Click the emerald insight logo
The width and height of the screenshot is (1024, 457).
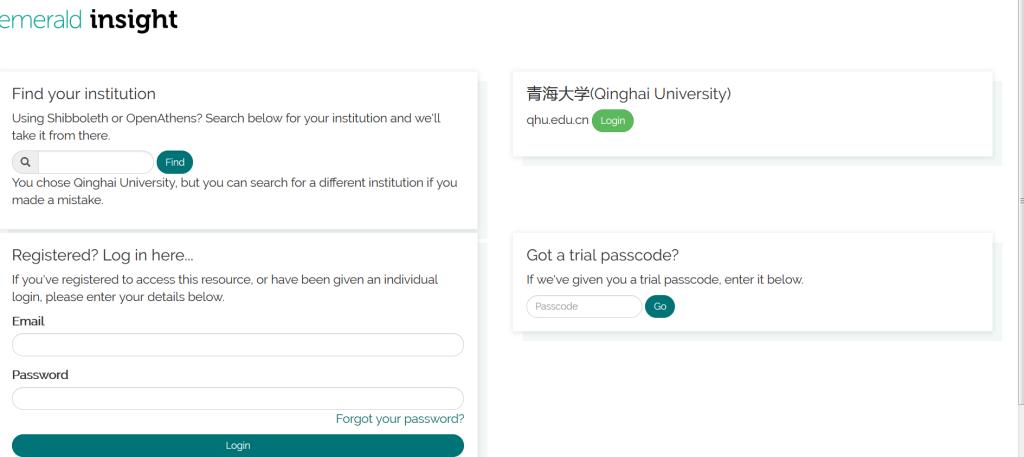click(88, 20)
